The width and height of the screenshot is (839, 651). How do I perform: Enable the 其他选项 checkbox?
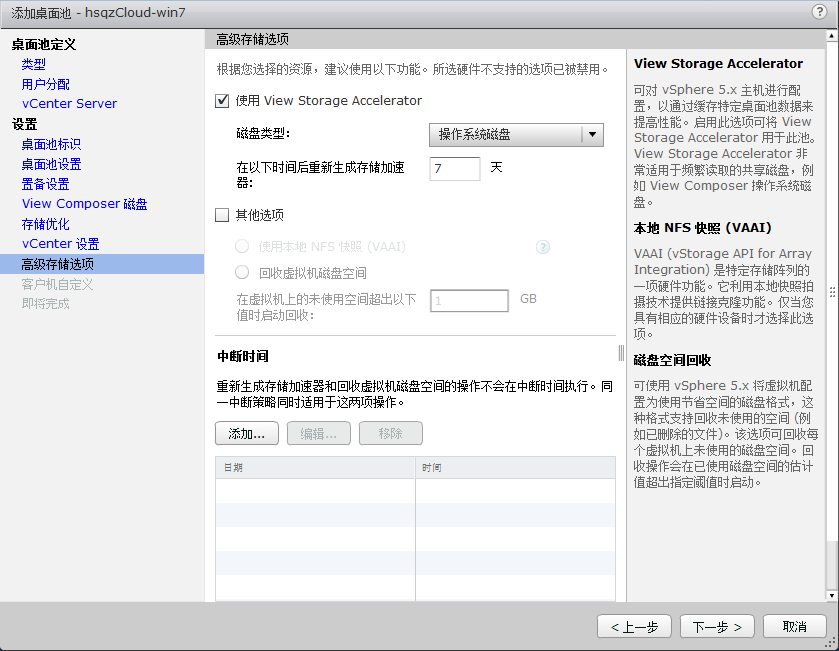coord(222,215)
